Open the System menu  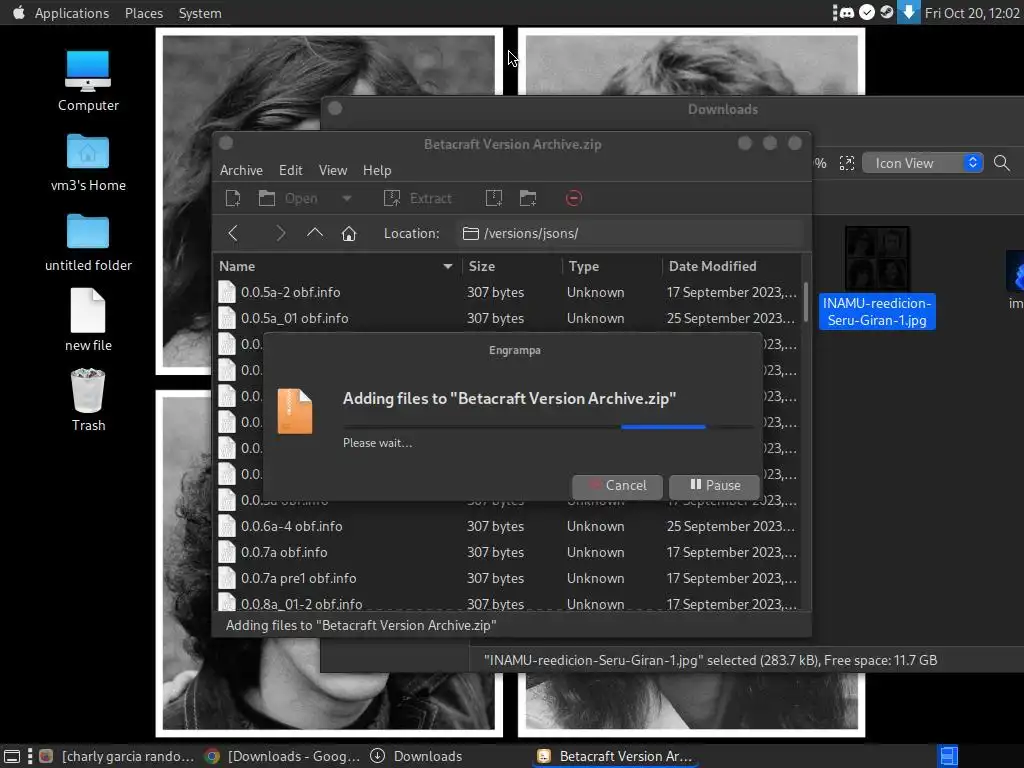[200, 13]
